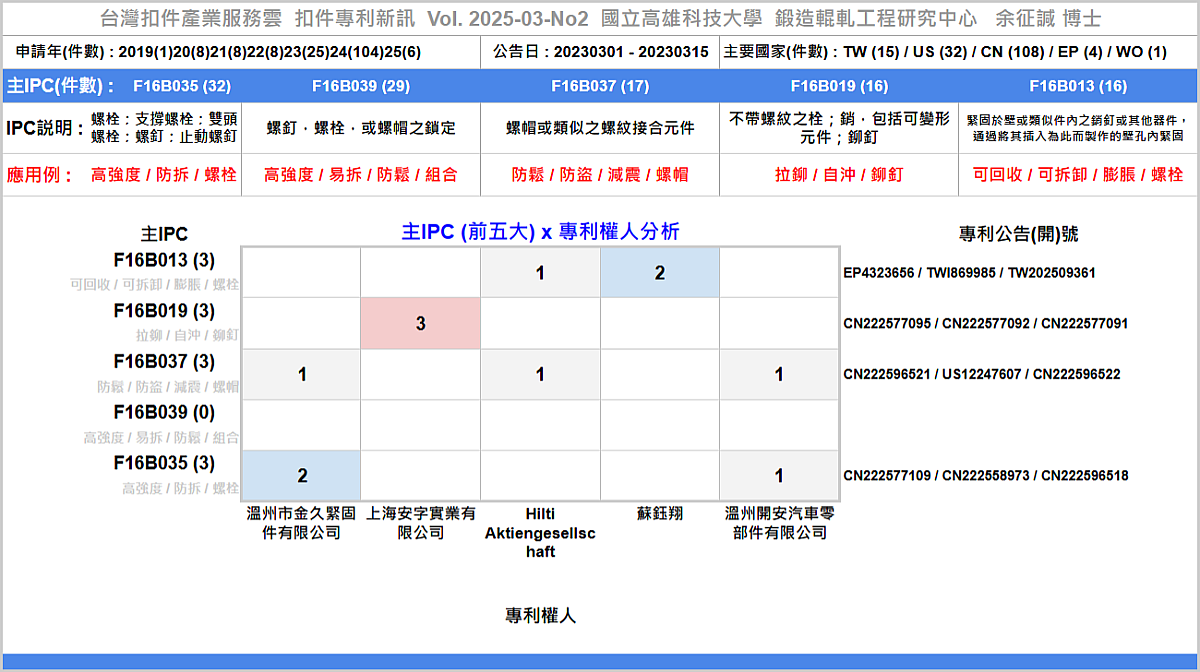Select the F16B019 (16) header cell
1200x672 pixels.
pyautogui.click(x=839, y=86)
